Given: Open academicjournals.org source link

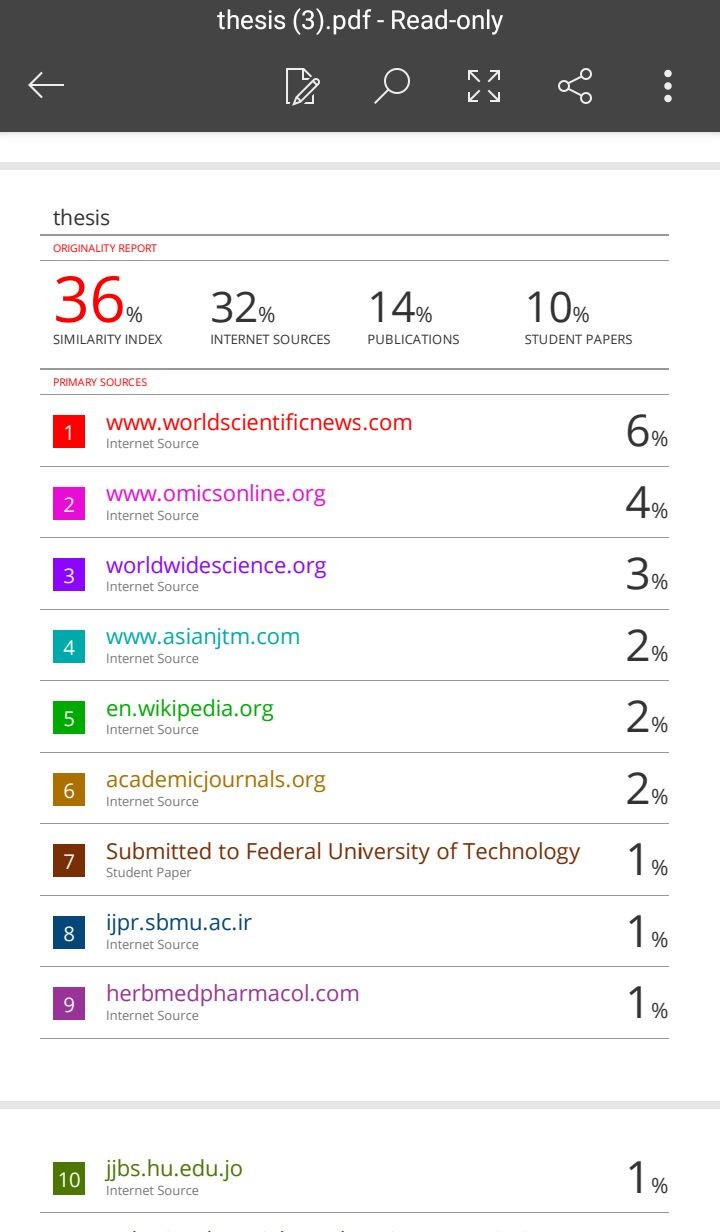Looking at the screenshot, I should (216, 780).
